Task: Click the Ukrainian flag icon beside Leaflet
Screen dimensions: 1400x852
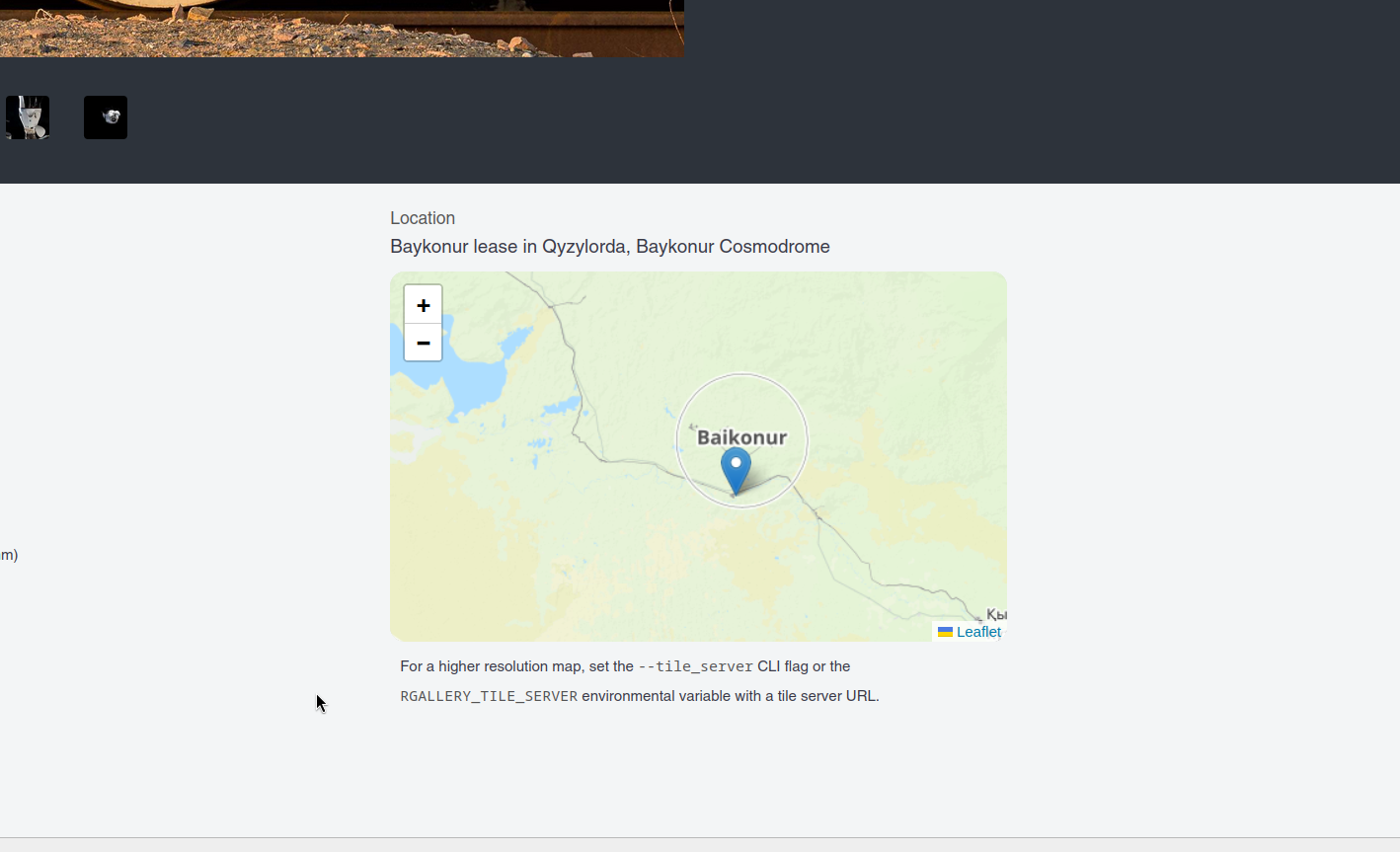Action: (x=945, y=632)
